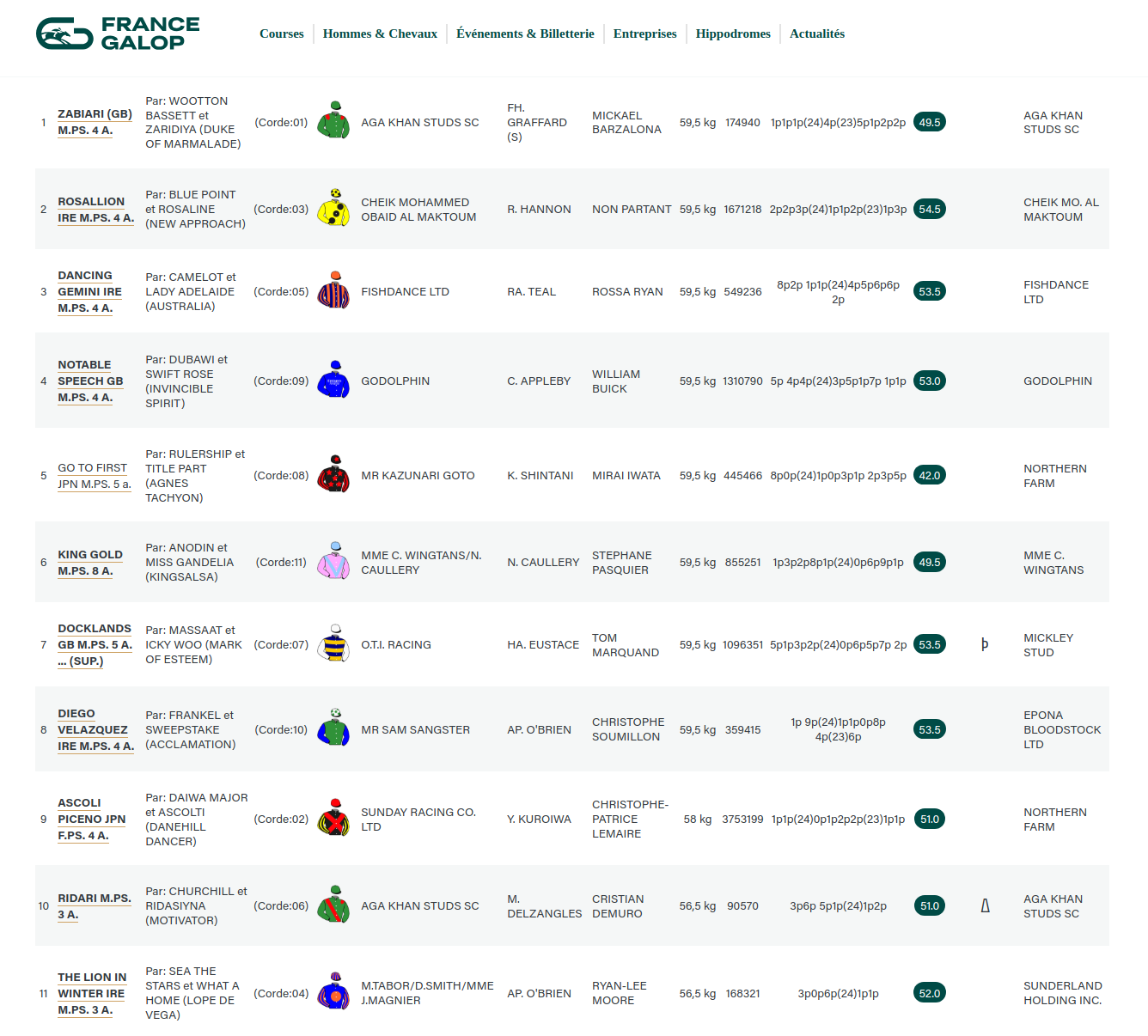1148x1036 pixels.
Task: Click Zabiari's green jockey silks icon
Action: pyautogui.click(x=333, y=120)
